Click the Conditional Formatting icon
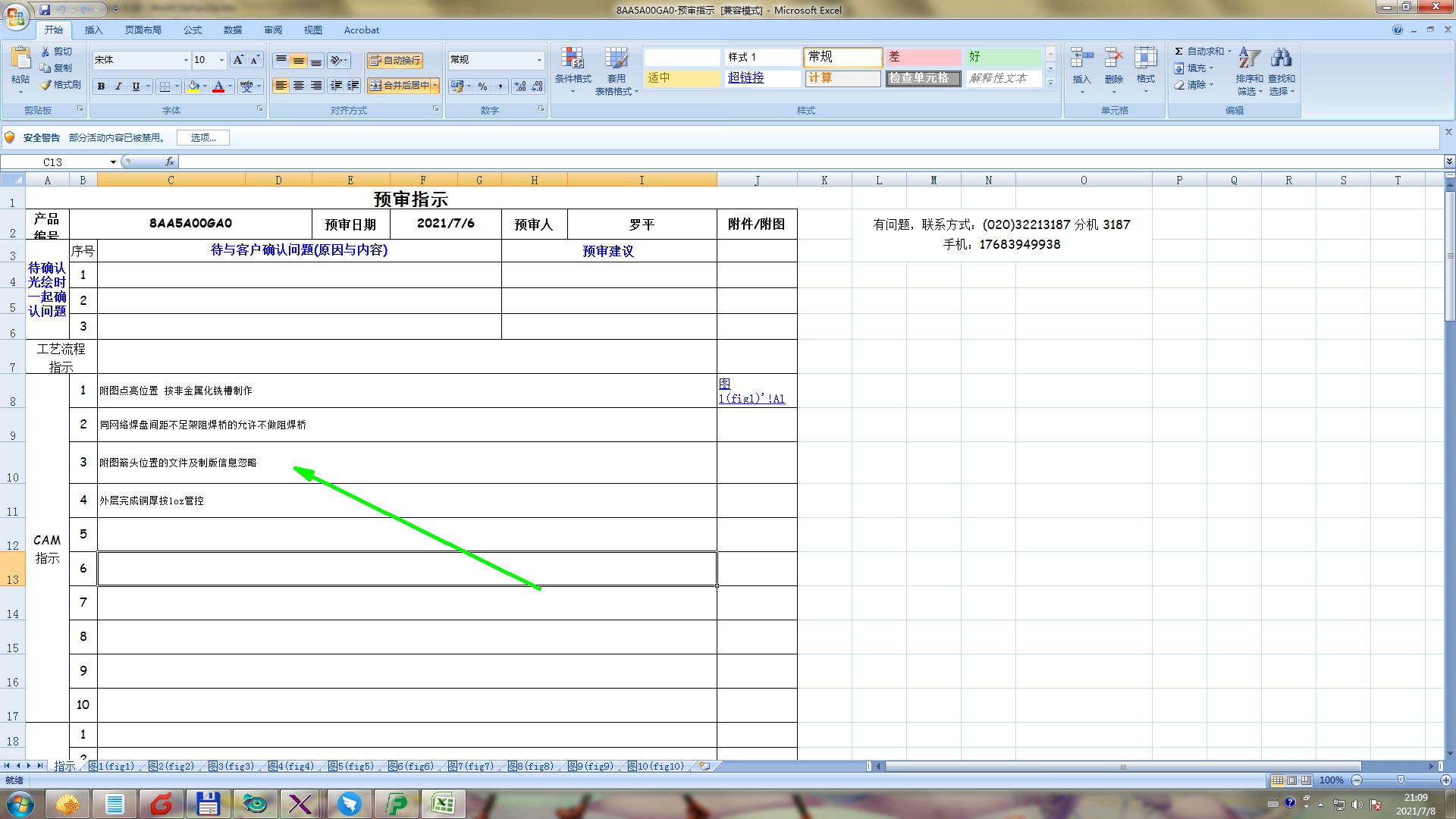This screenshot has height=819, width=1456. [x=573, y=59]
